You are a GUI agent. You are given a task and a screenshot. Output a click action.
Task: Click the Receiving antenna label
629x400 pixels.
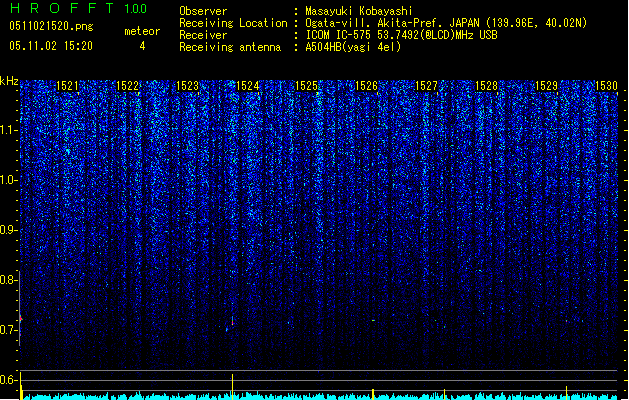pyautogui.click(x=230, y=47)
